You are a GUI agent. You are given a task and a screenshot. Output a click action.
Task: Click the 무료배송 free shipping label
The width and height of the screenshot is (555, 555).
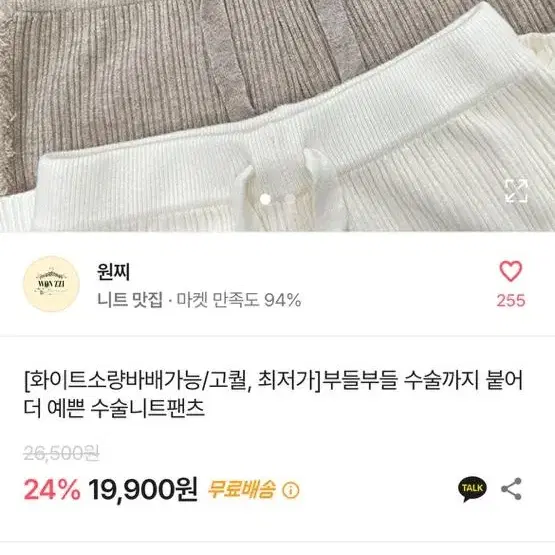pyautogui.click(x=241, y=490)
